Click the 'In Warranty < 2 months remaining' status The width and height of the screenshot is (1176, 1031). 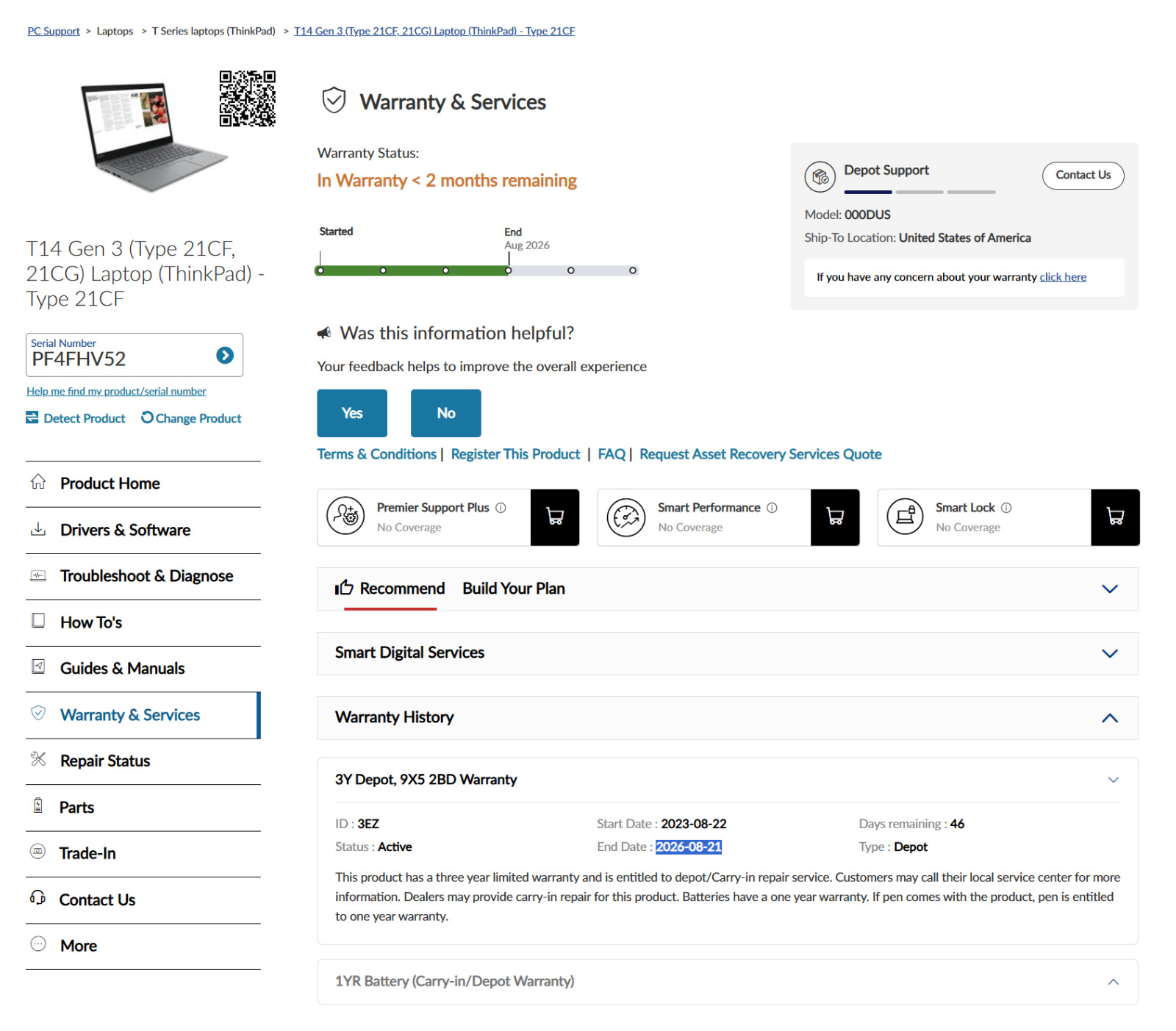(x=447, y=180)
